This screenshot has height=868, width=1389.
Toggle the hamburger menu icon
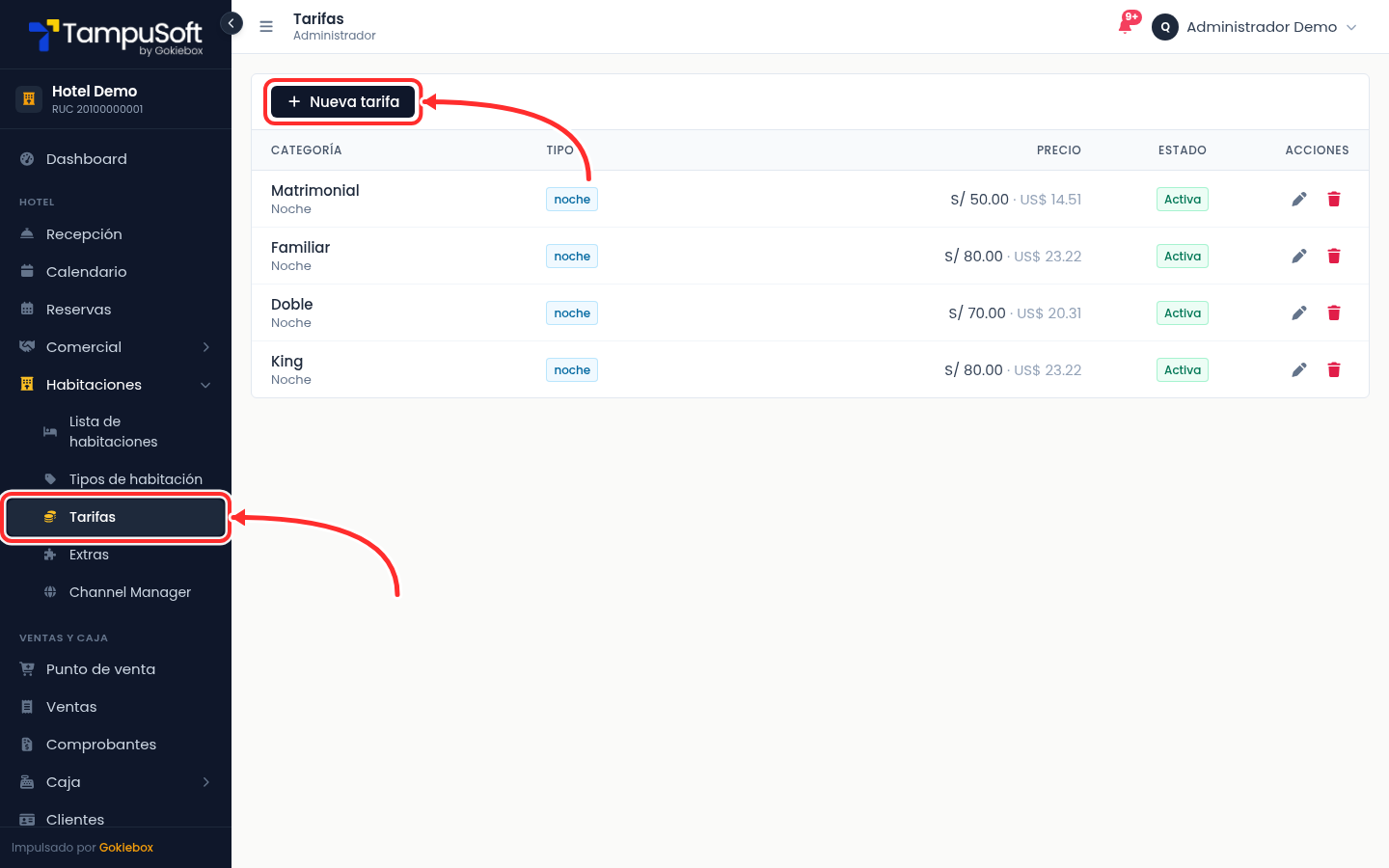pos(266,27)
